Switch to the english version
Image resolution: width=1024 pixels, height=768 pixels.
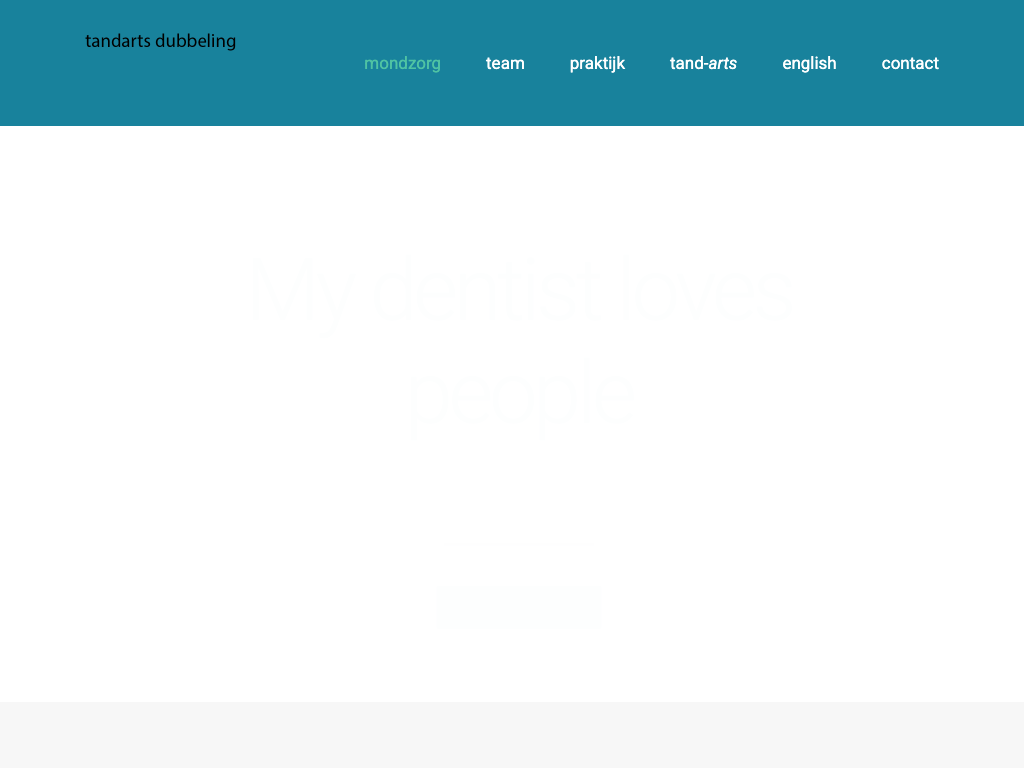[809, 63]
